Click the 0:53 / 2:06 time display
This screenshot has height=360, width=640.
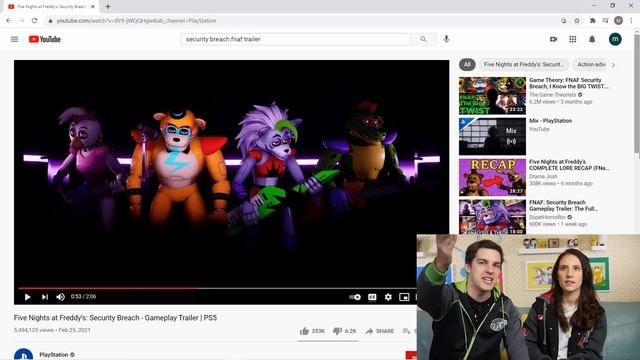(x=83, y=297)
